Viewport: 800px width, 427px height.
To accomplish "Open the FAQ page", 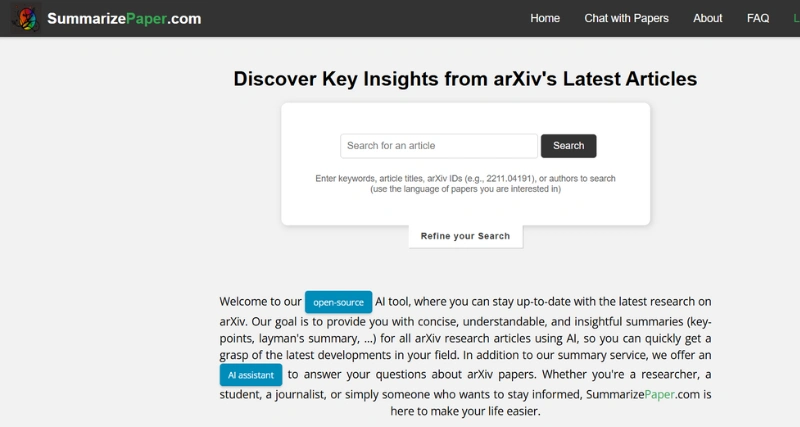I will (758, 18).
